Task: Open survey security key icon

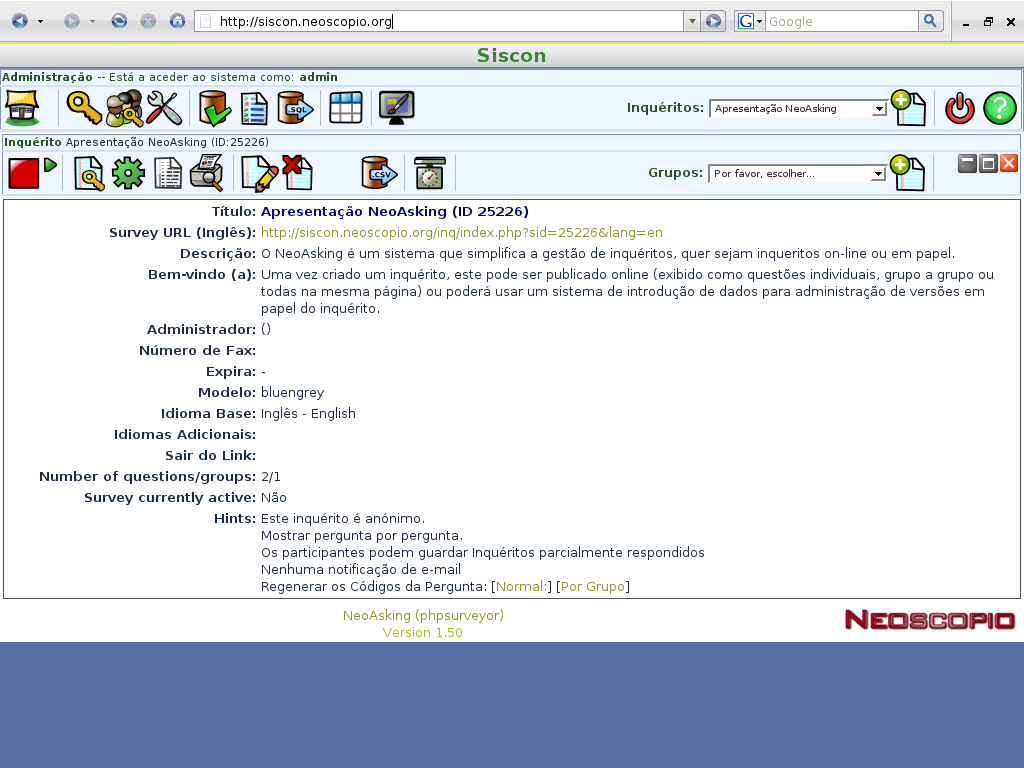Action: pyautogui.click(x=84, y=108)
